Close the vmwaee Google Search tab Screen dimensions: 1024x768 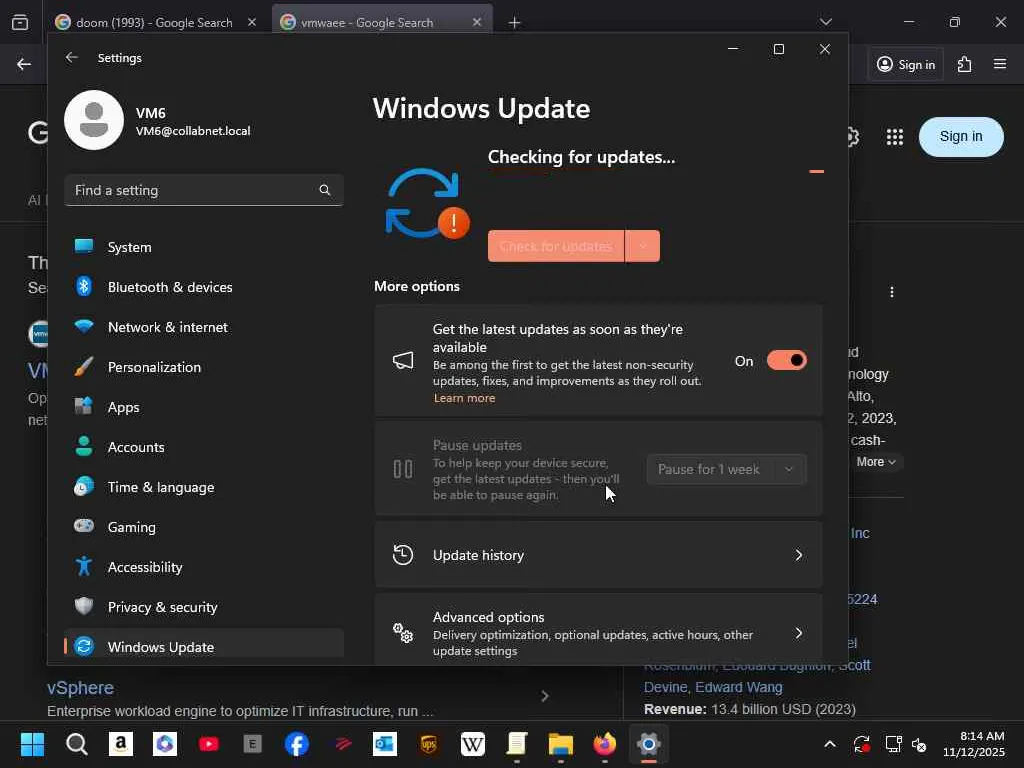pos(477,22)
